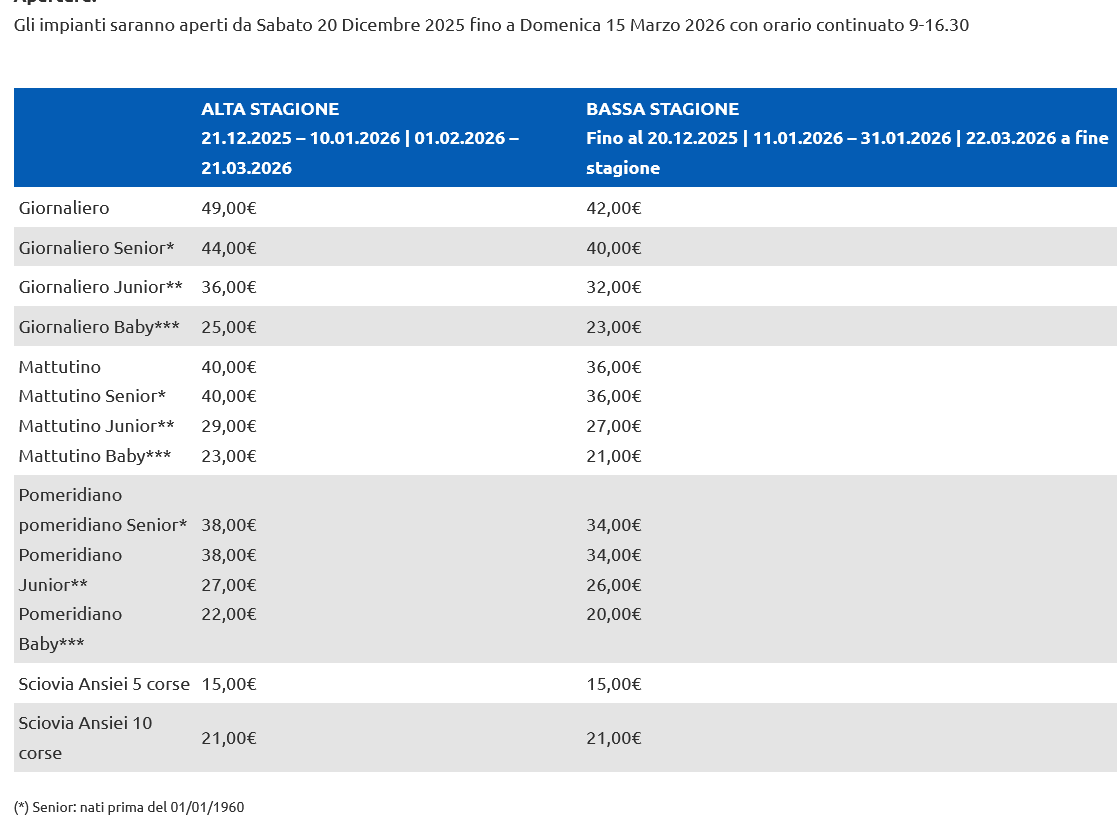The width and height of the screenshot is (1117, 823).
Task: Click the 29,00€ morning Junior price
Action: coord(229,426)
